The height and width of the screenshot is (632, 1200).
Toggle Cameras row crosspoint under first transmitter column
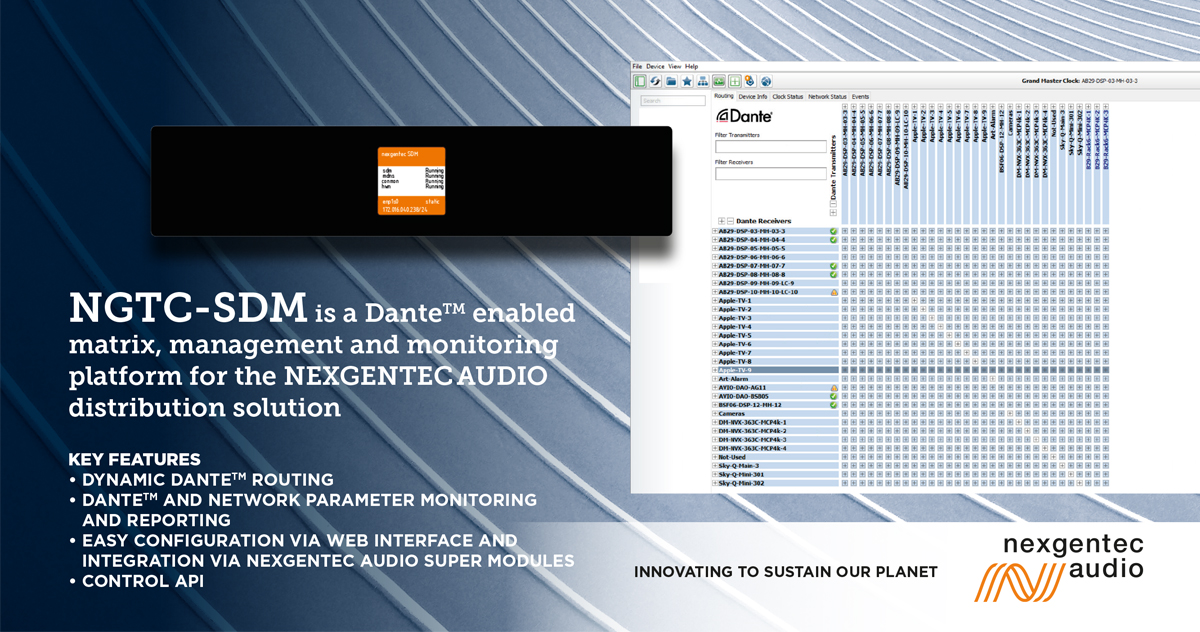pos(845,413)
